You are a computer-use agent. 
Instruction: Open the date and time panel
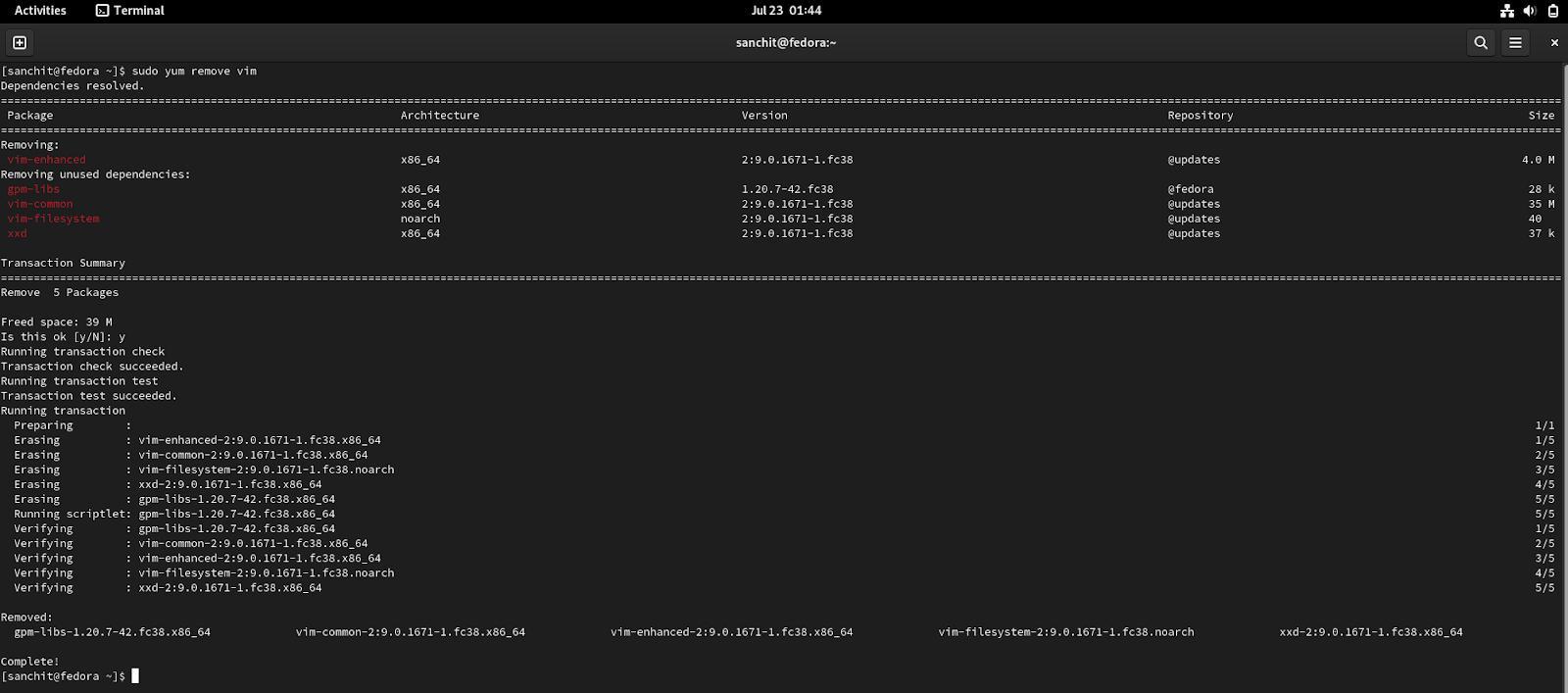tap(786, 11)
